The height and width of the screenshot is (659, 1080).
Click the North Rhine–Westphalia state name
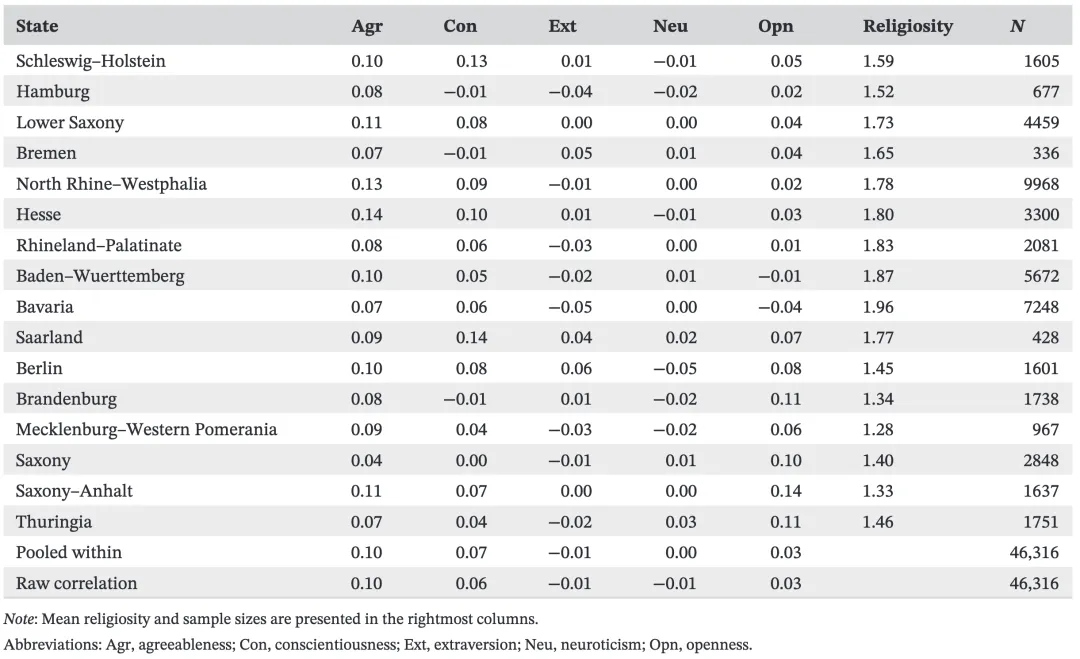tap(112, 184)
